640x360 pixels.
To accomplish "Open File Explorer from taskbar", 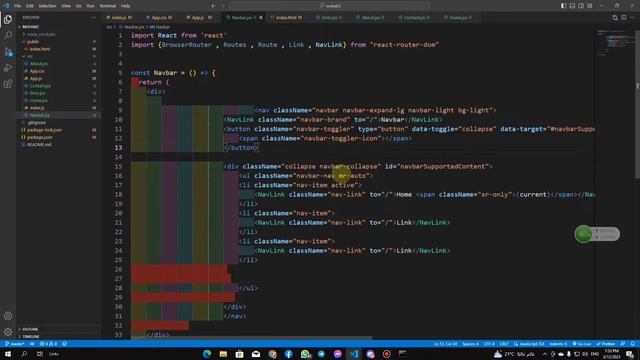I will (223, 354).
